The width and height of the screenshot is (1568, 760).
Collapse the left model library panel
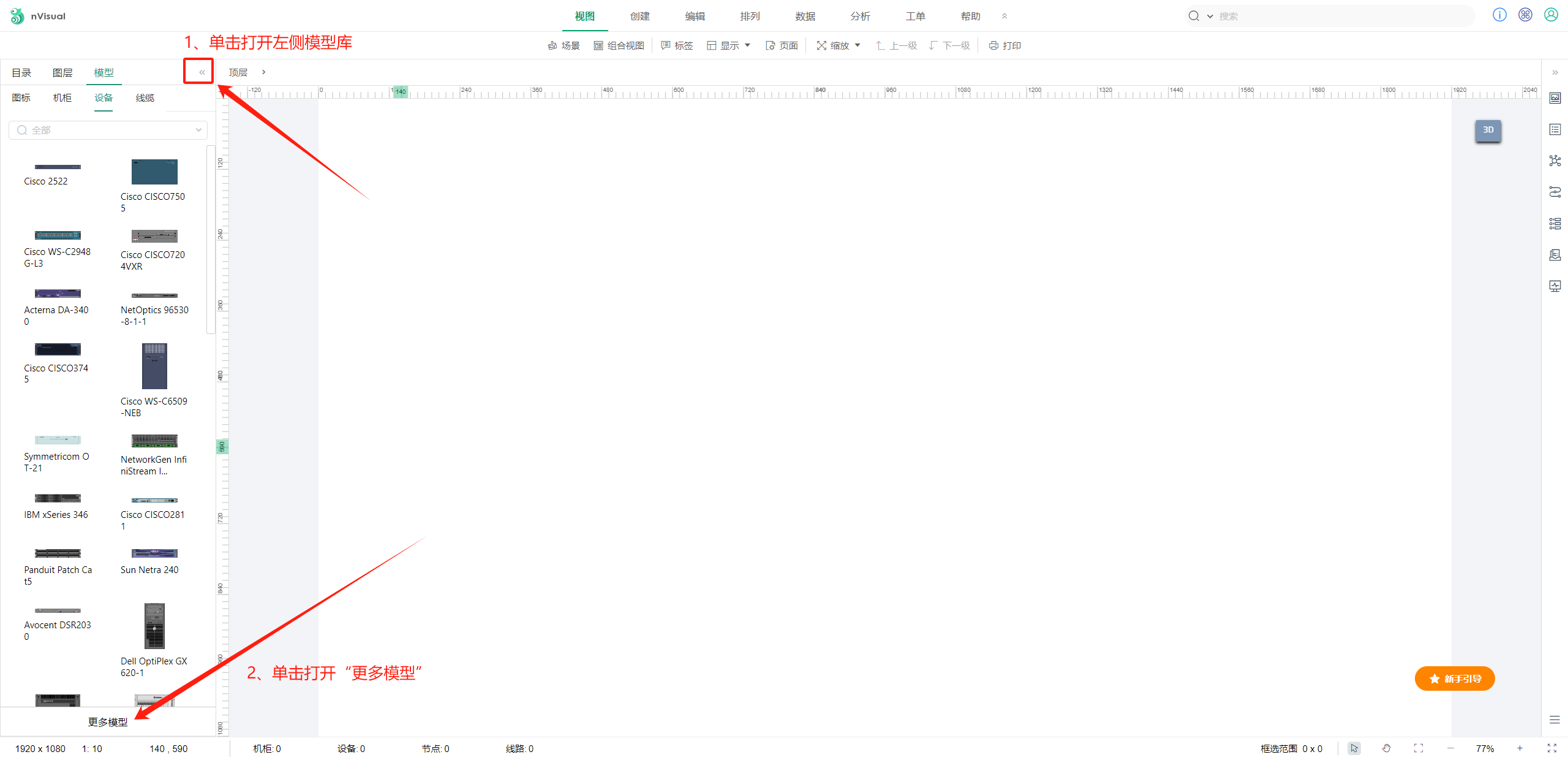pos(202,72)
